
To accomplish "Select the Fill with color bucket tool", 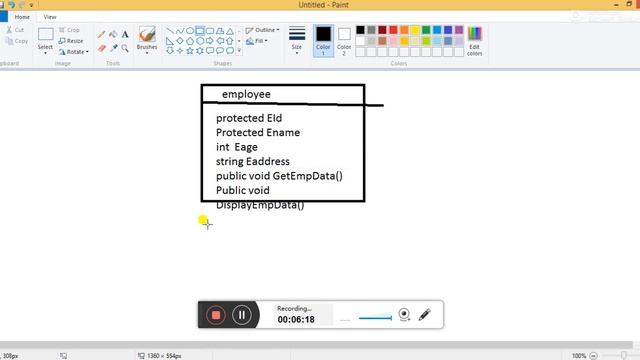I will tap(113, 35).
